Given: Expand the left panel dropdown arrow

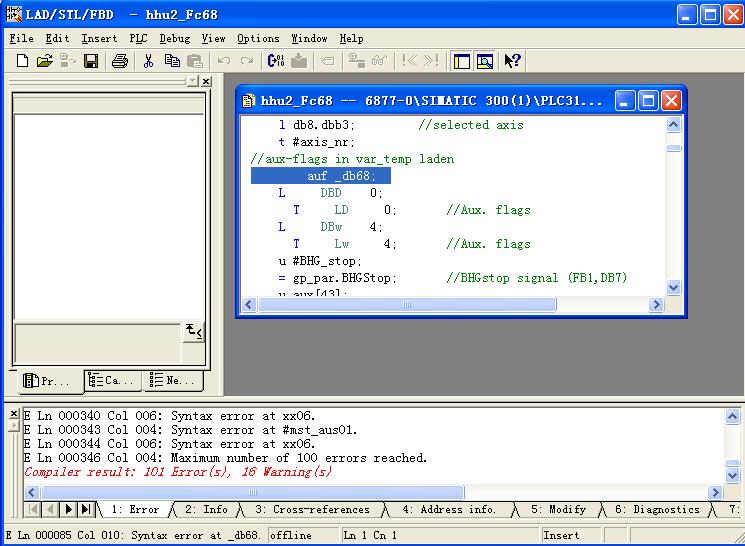Looking at the screenshot, I should coord(192,82).
